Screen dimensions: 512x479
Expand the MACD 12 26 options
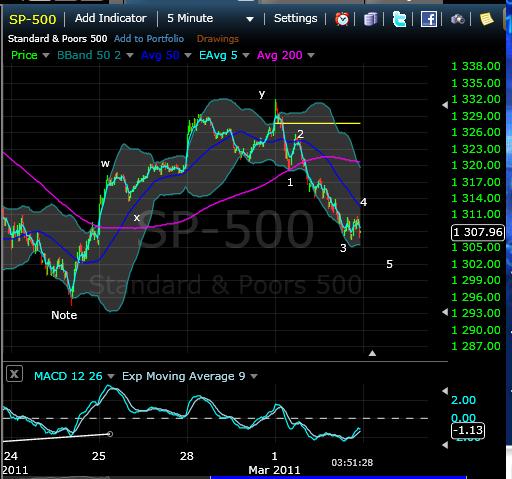111,376
